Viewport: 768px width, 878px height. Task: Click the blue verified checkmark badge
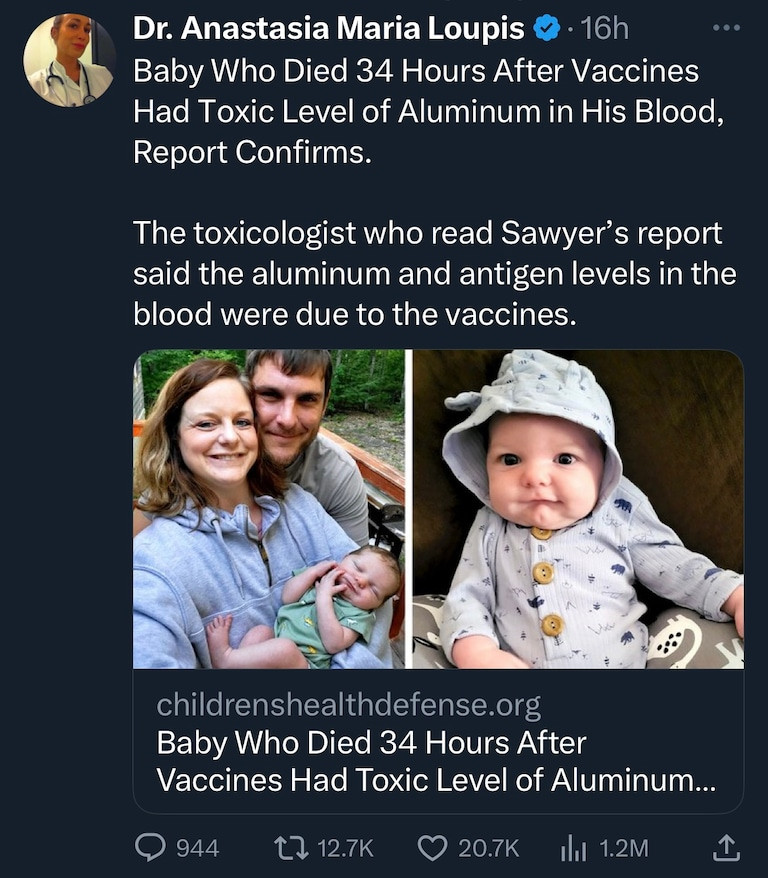[x=546, y=29]
